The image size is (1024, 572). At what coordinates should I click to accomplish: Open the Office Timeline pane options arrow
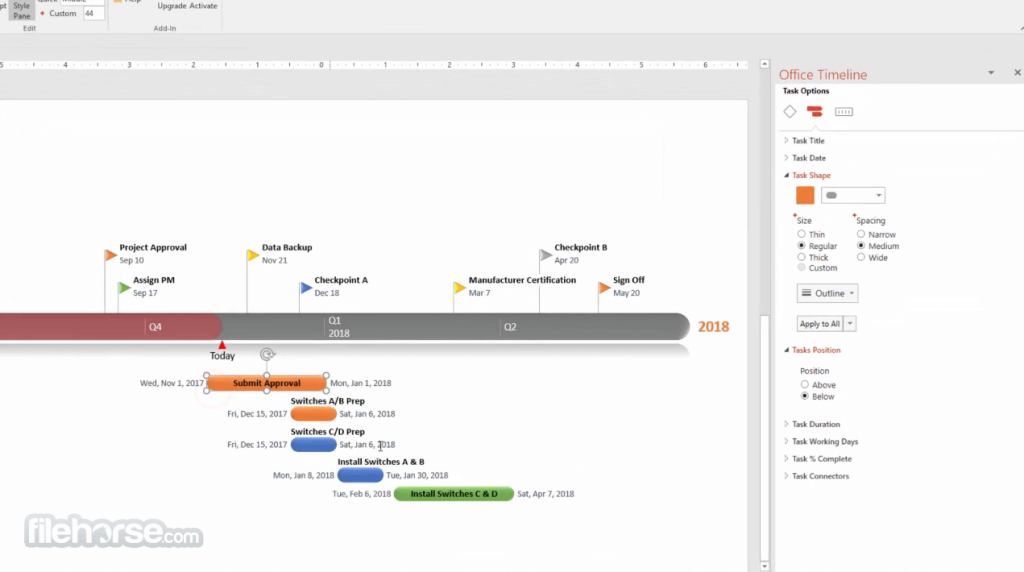(991, 72)
